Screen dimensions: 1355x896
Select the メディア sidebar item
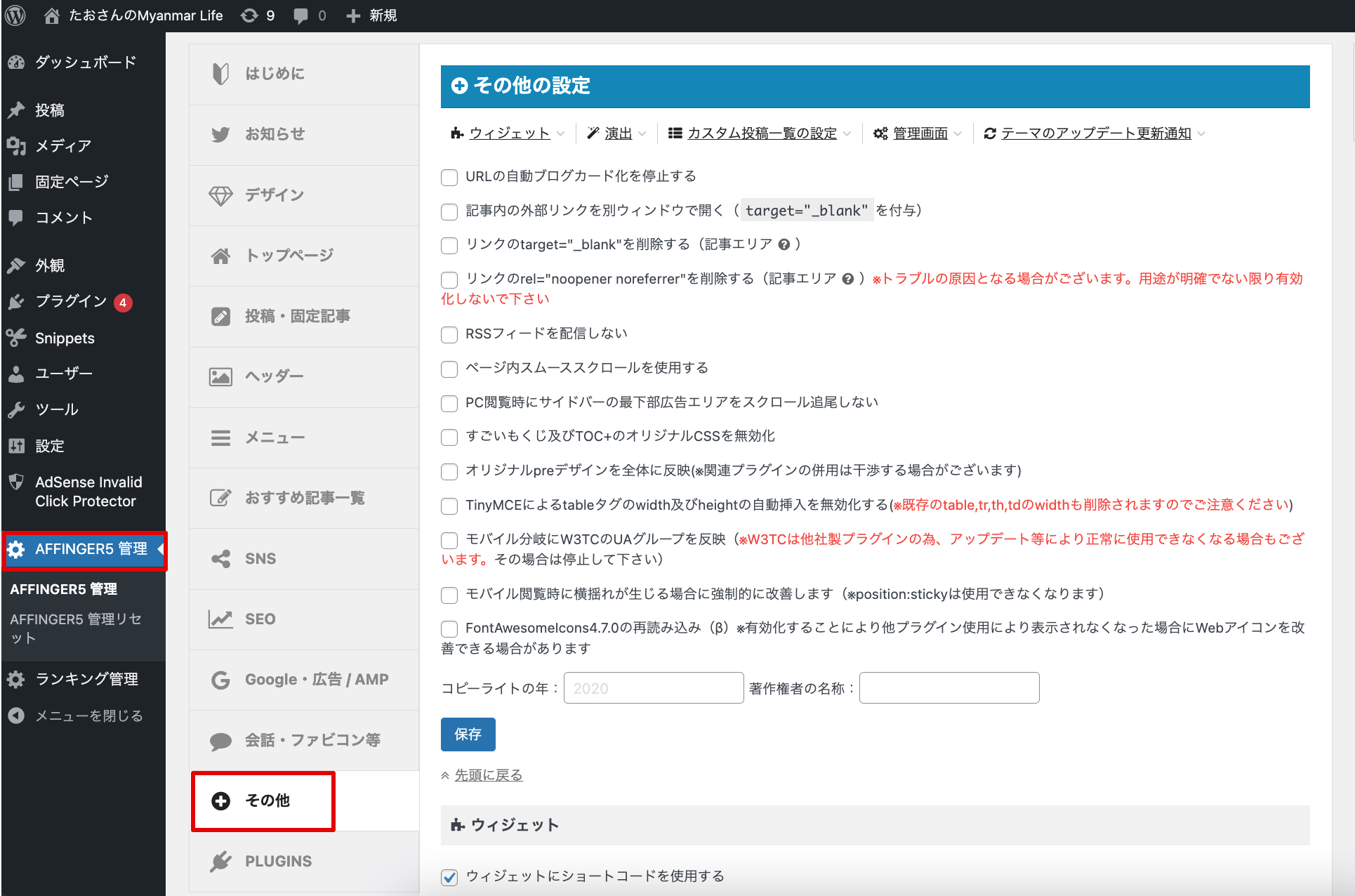tap(62, 146)
